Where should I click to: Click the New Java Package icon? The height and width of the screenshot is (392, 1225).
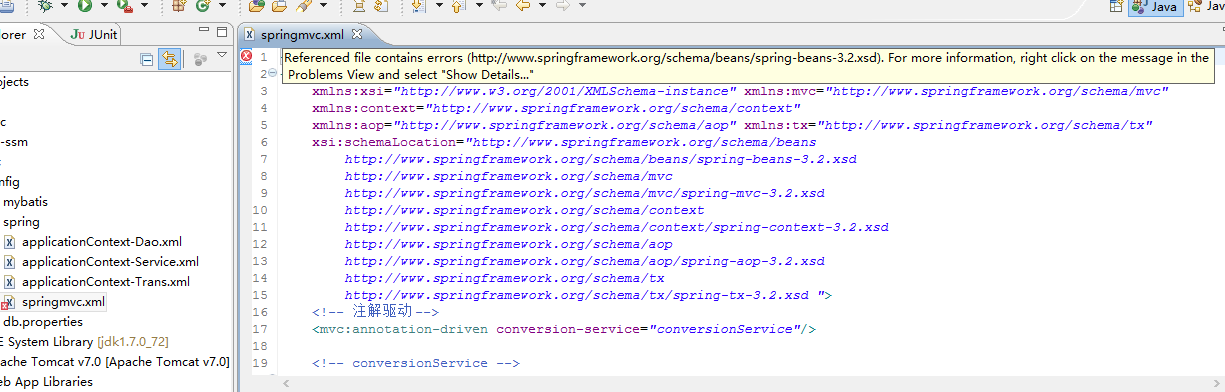coord(179,6)
